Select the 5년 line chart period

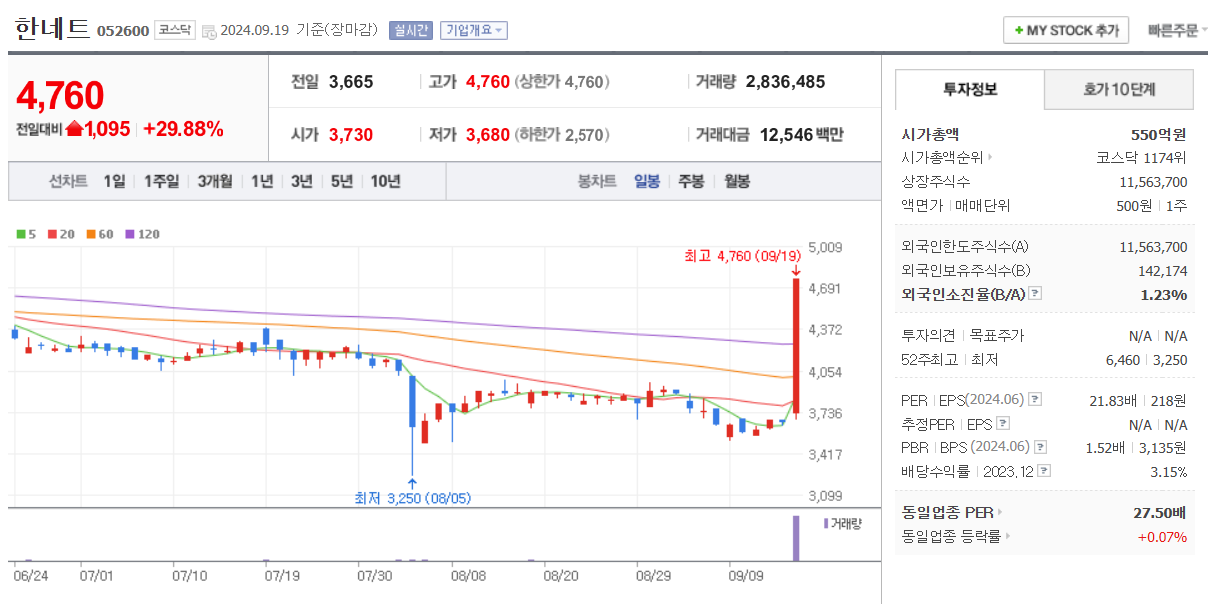[x=342, y=181]
